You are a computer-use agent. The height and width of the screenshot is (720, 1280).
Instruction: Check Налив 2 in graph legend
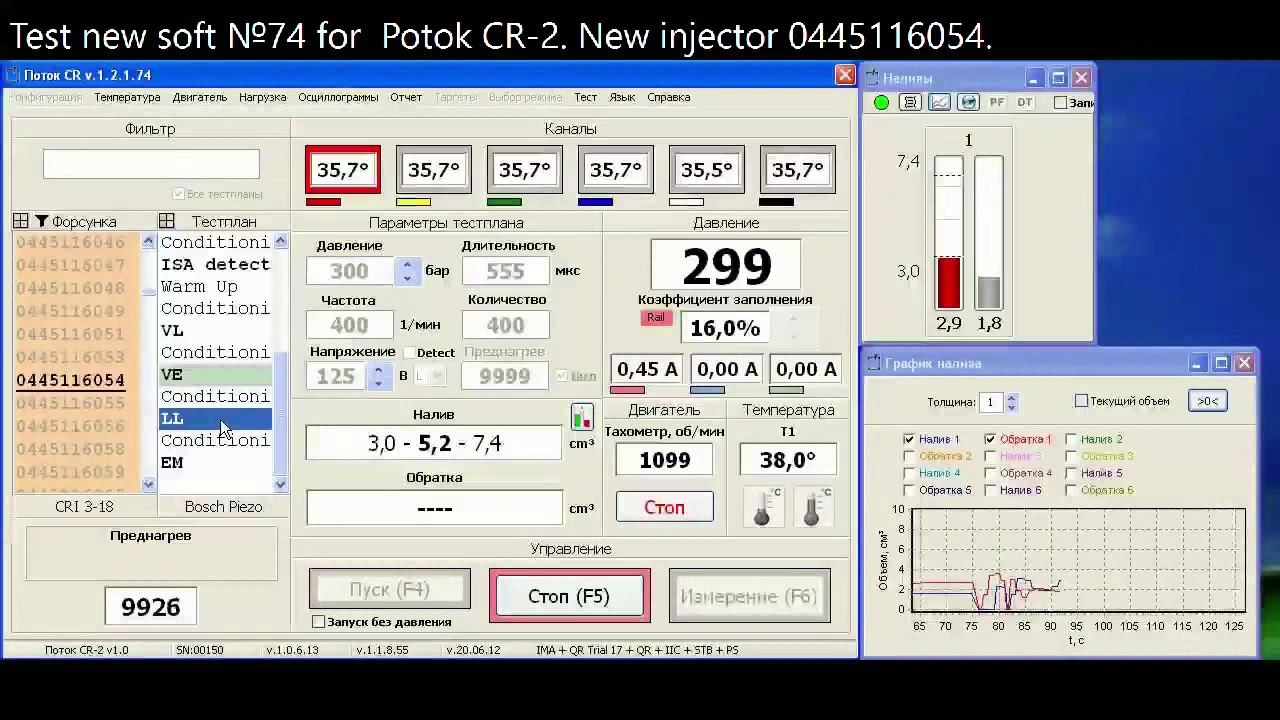coord(1071,439)
